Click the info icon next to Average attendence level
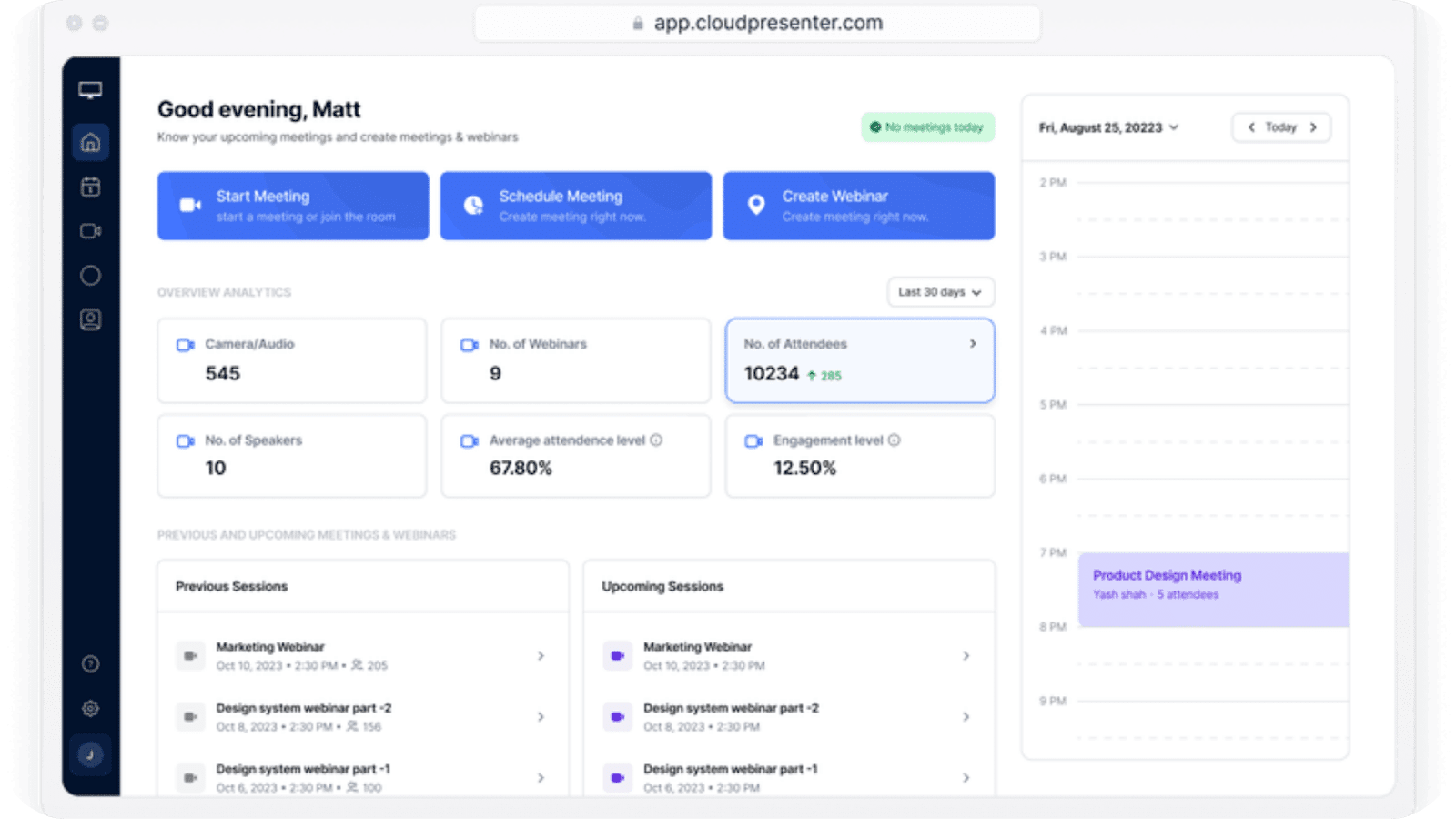Screen dimensions: 1456x819 tap(656, 440)
